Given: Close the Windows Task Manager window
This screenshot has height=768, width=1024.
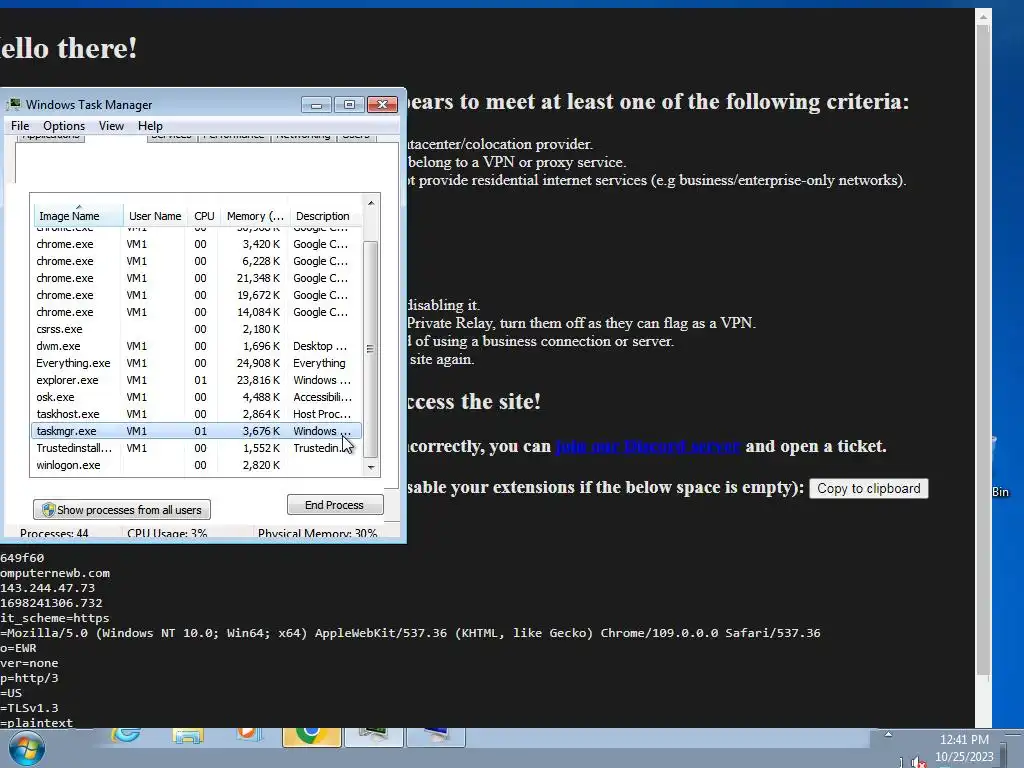Looking at the screenshot, I should click(383, 104).
